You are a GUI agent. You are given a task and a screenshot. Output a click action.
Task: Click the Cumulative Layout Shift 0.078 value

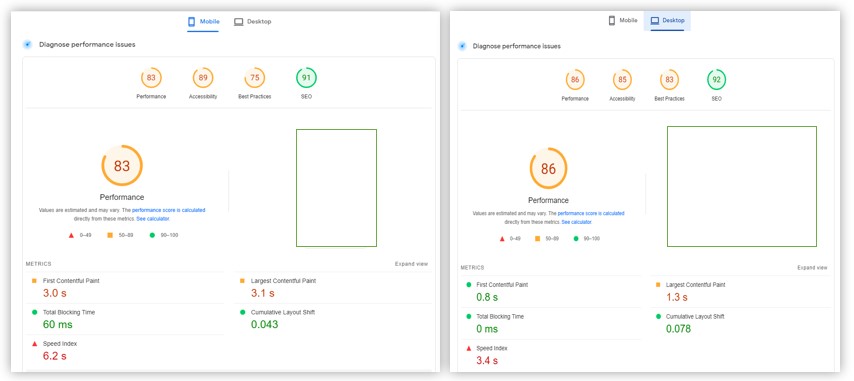679,329
